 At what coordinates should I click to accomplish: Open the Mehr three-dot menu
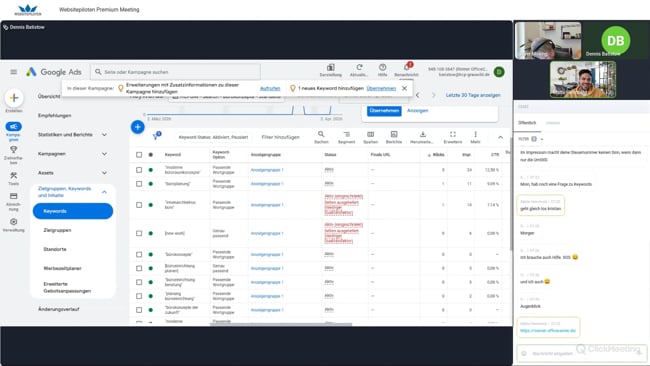(x=475, y=134)
